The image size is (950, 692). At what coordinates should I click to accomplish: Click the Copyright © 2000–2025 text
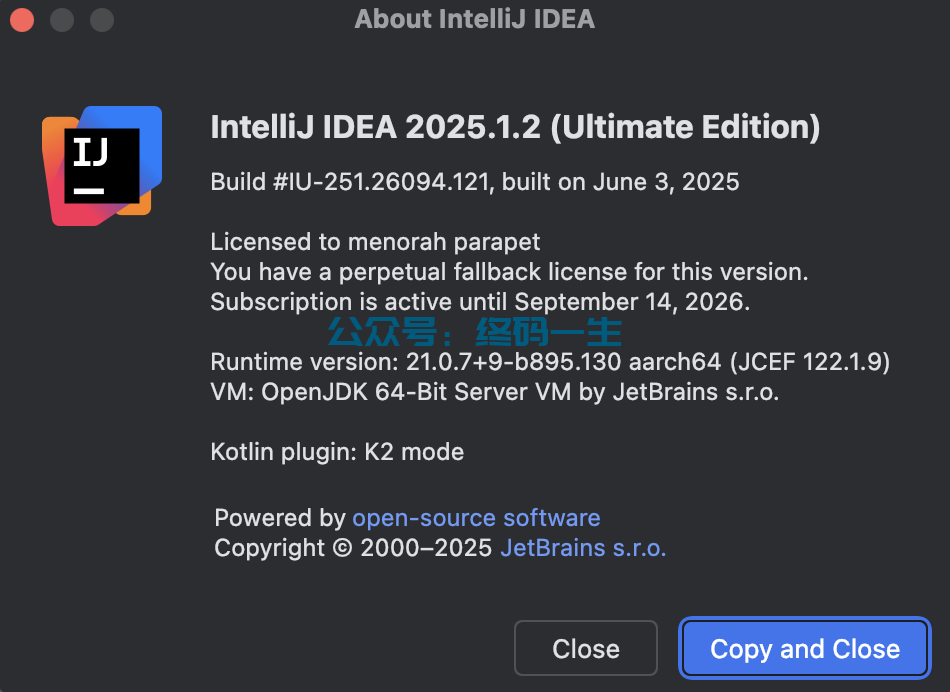click(353, 548)
